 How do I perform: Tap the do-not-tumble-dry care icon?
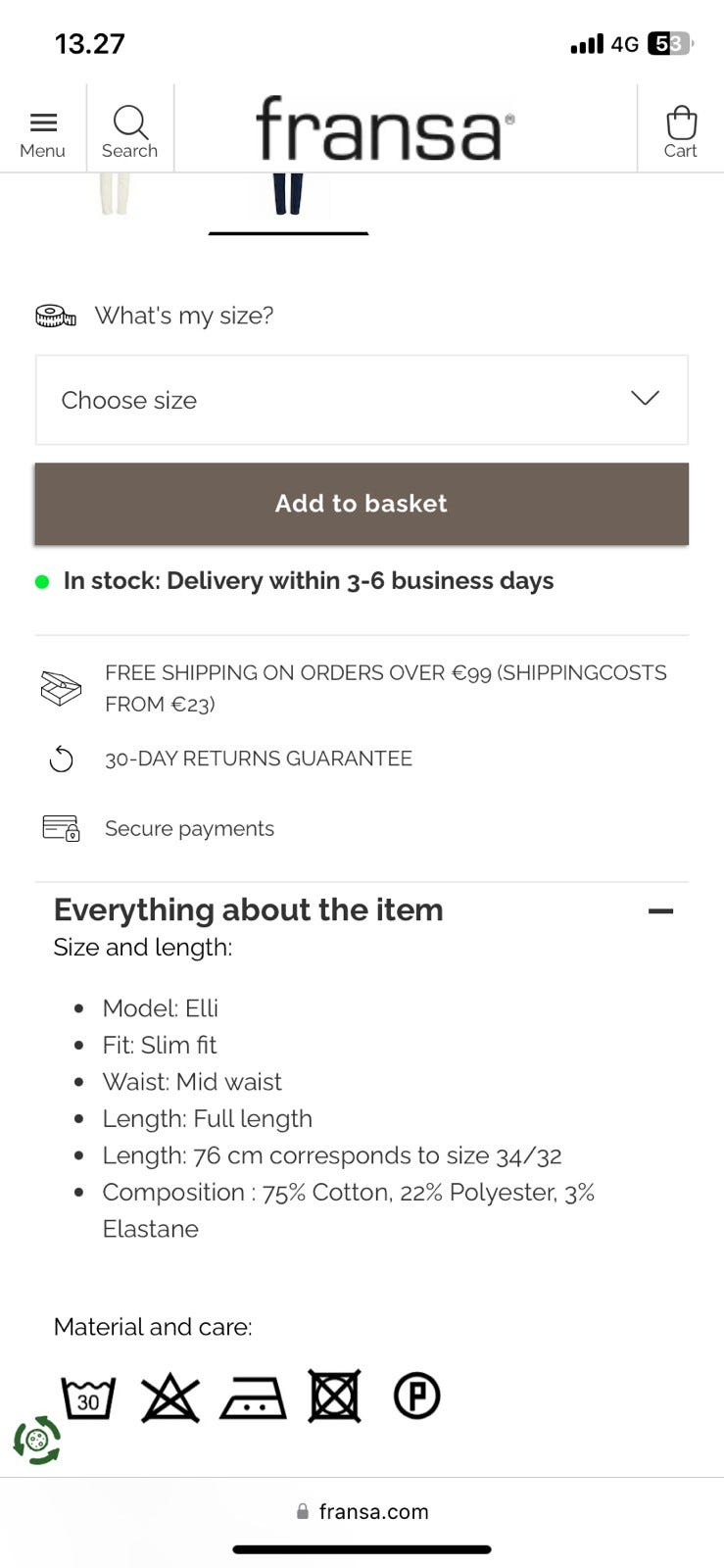[x=335, y=1396]
